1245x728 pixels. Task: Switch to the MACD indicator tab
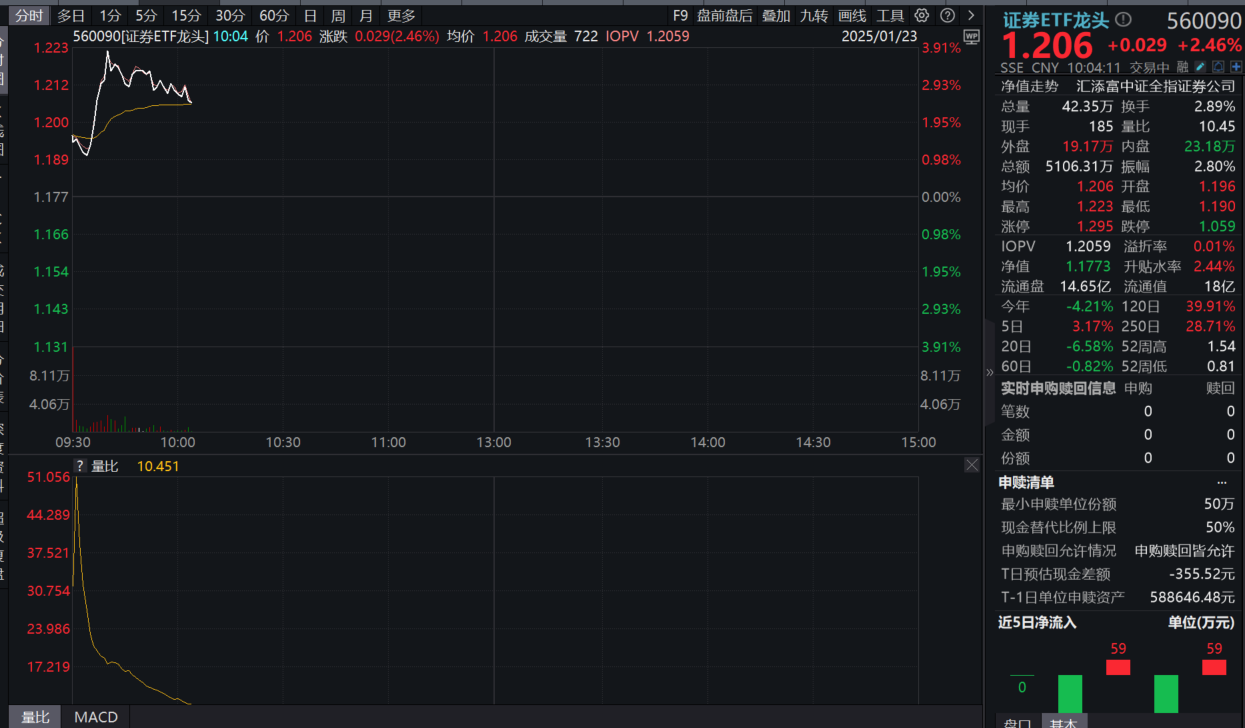[96, 717]
